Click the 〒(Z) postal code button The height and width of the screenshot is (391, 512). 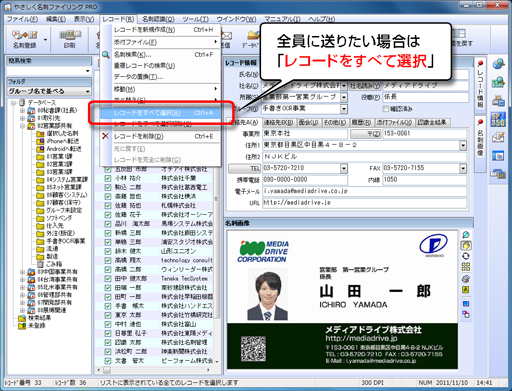[x=365, y=134]
